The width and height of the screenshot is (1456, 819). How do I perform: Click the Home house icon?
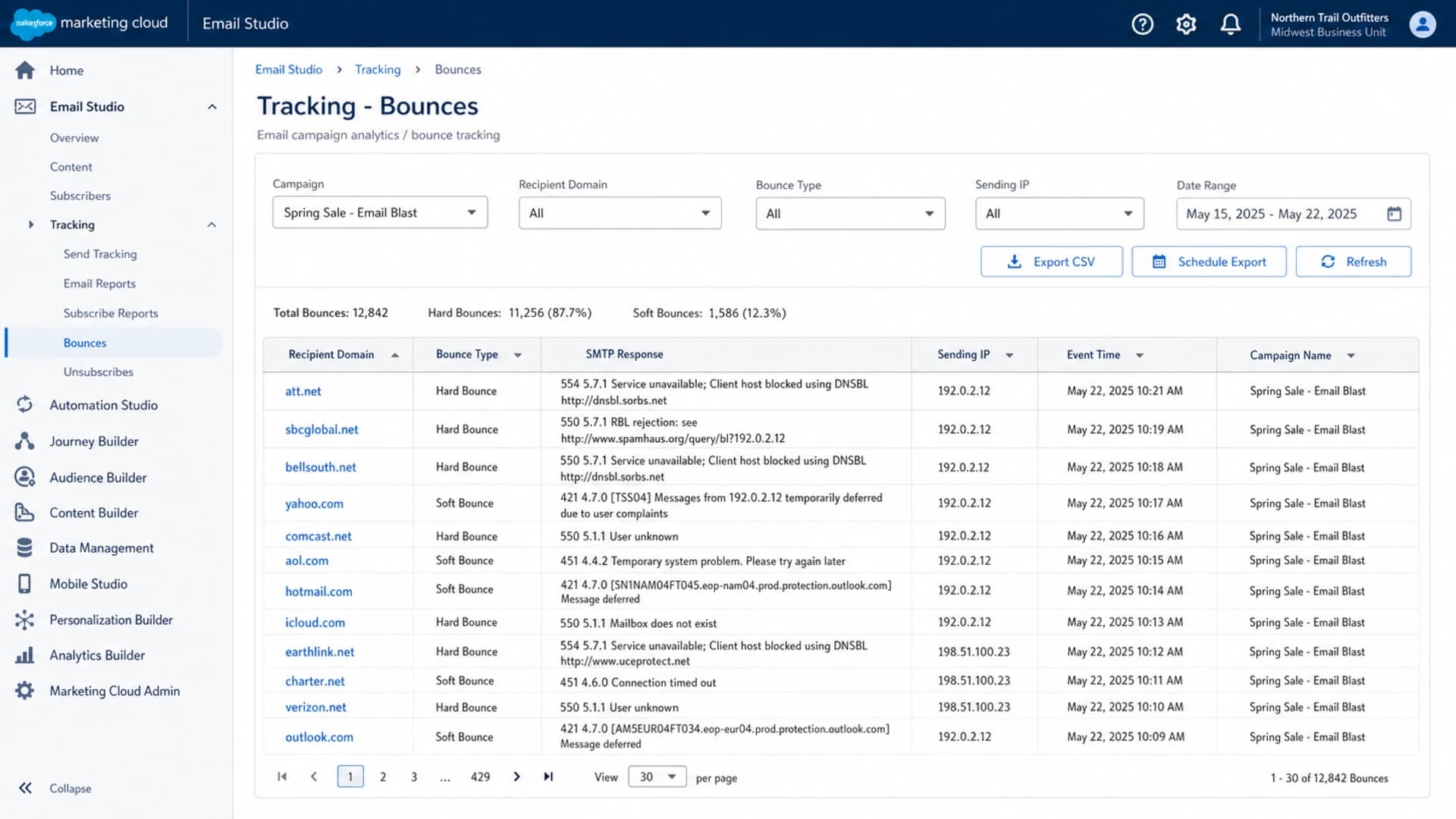click(25, 71)
